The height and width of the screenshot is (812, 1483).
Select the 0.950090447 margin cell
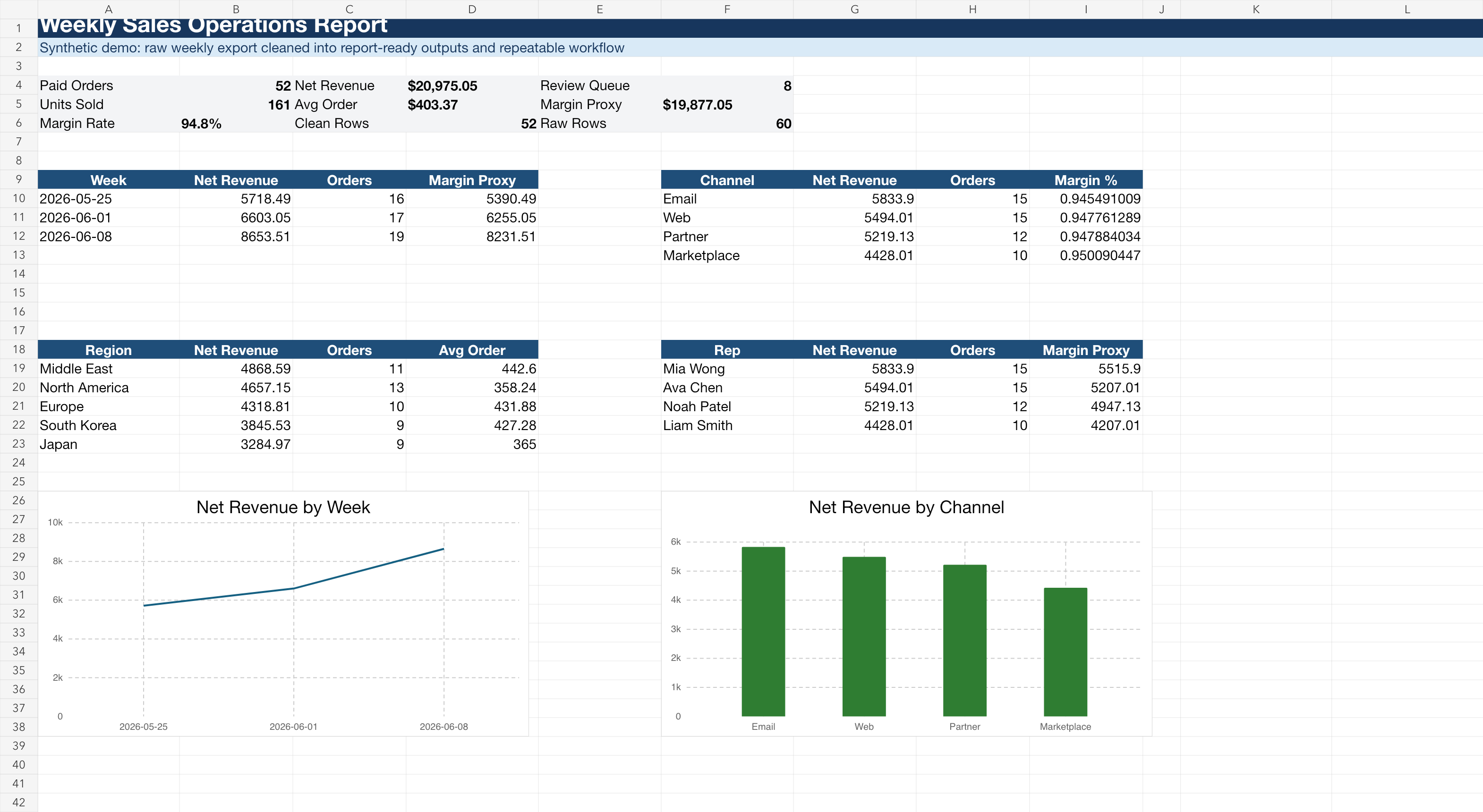click(x=1086, y=255)
